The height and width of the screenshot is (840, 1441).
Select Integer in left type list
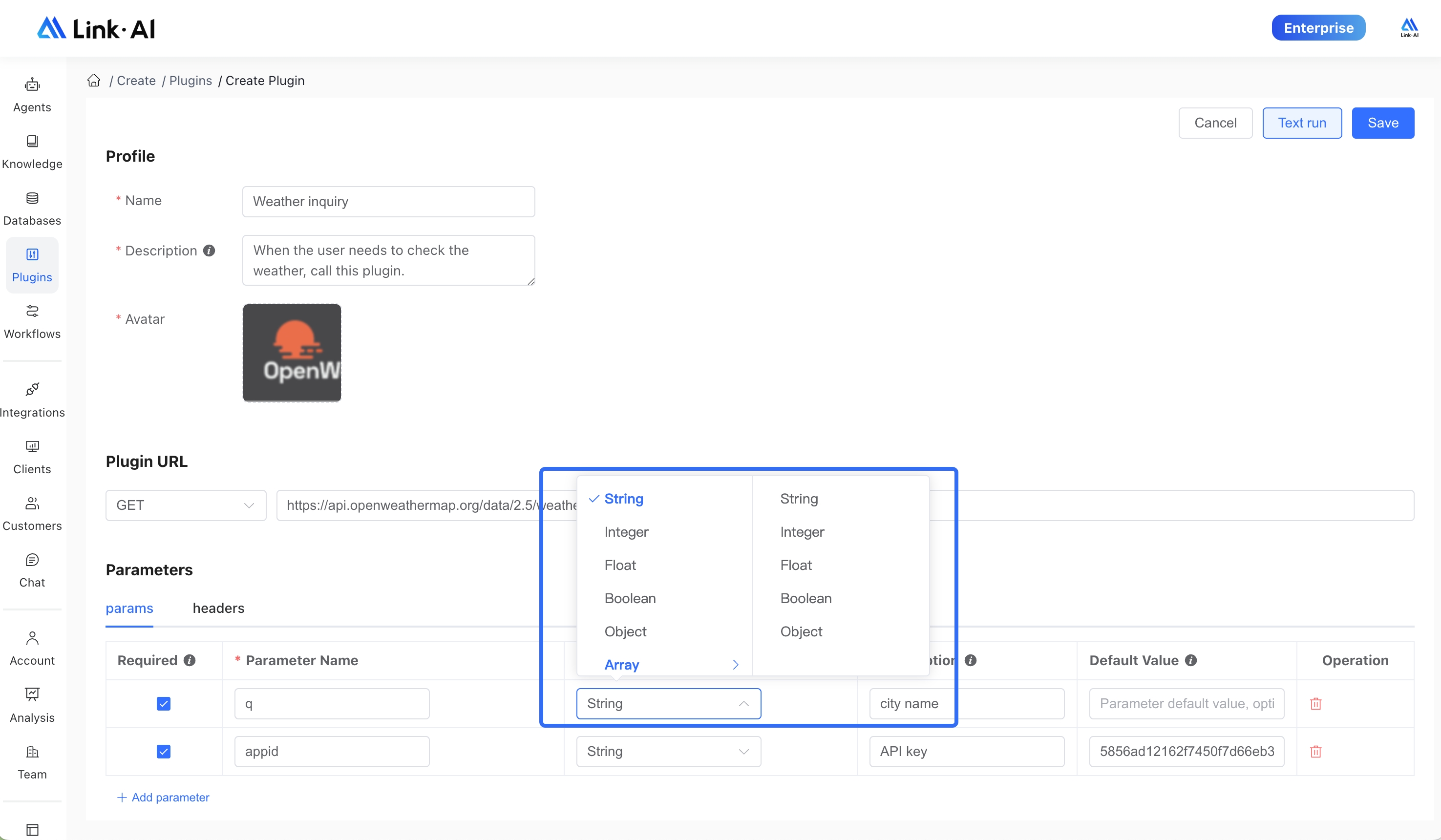pyautogui.click(x=665, y=532)
